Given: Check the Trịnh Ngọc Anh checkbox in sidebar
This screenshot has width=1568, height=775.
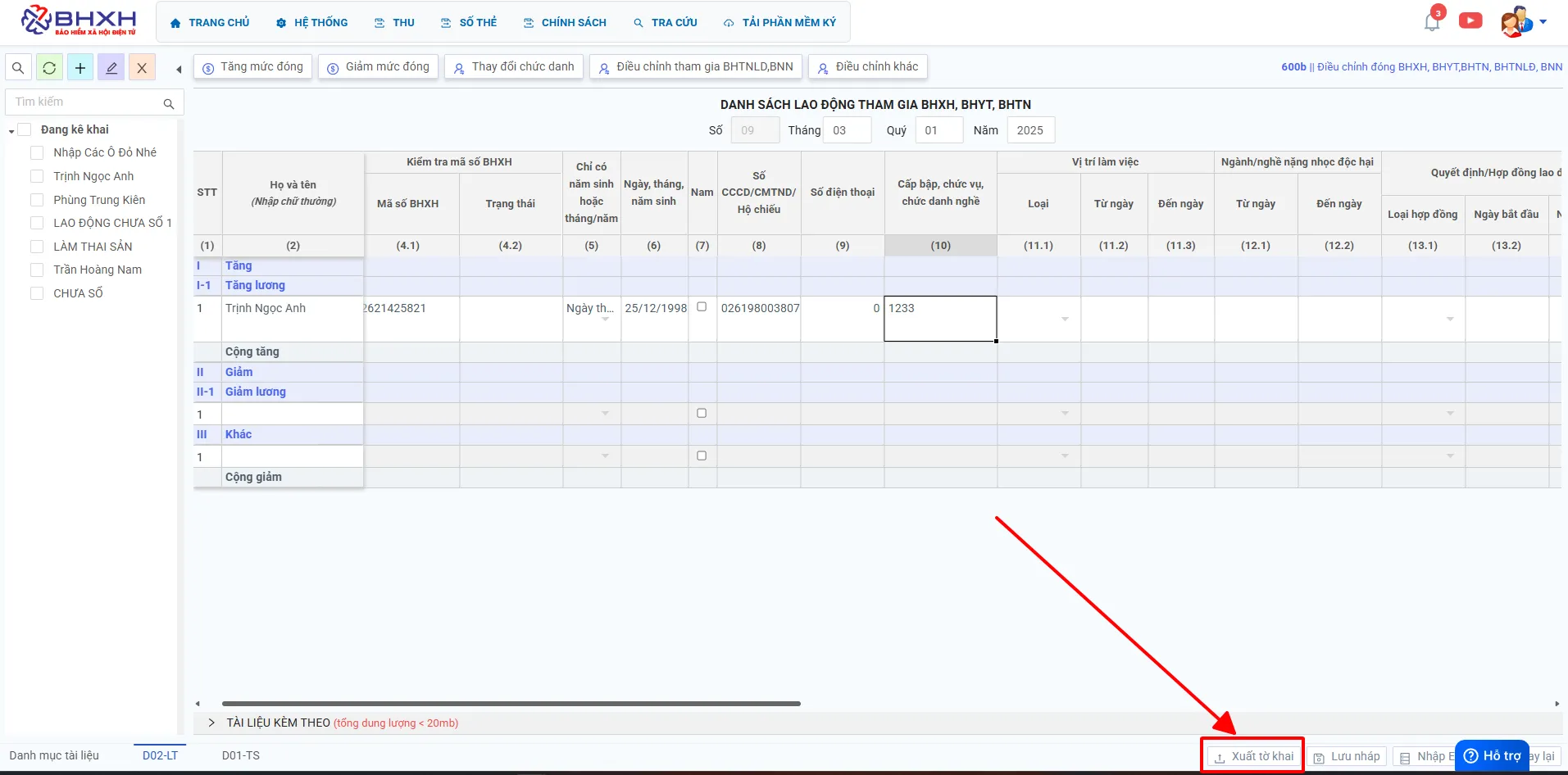Looking at the screenshot, I should pos(37,176).
